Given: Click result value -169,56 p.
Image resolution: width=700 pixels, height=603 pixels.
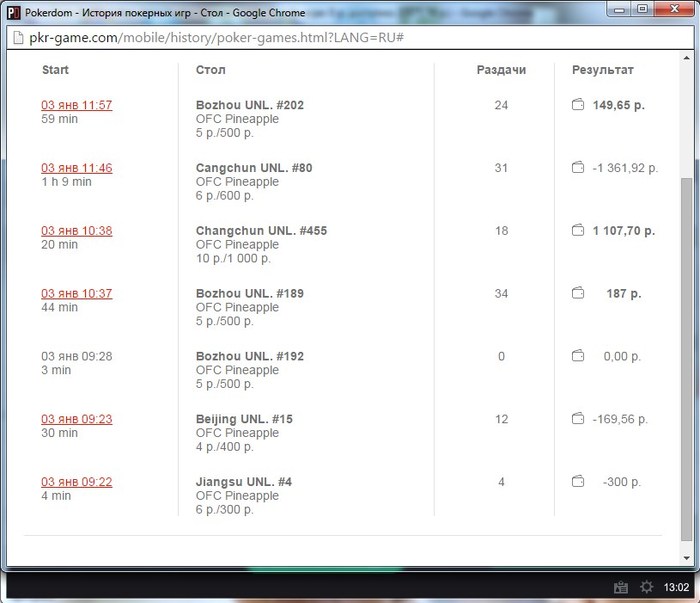Looking at the screenshot, I should pyautogui.click(x=620, y=419).
